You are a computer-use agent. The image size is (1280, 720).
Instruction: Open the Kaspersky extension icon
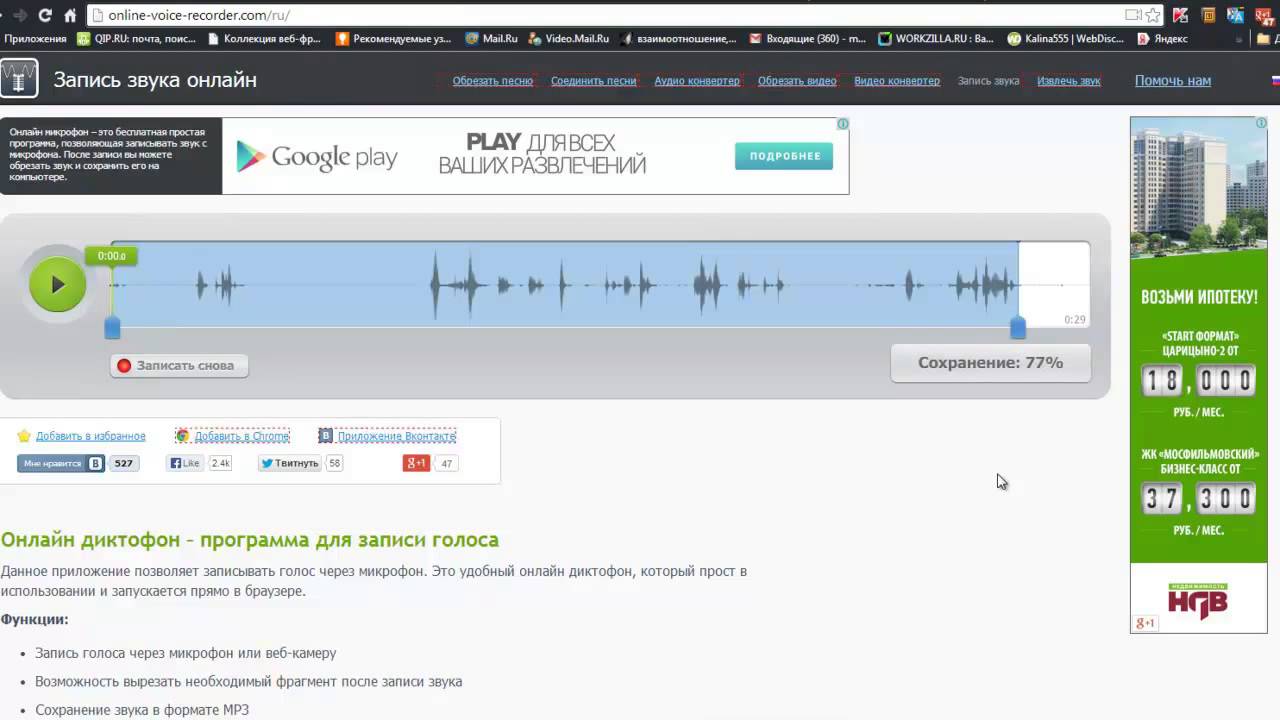coord(1181,15)
